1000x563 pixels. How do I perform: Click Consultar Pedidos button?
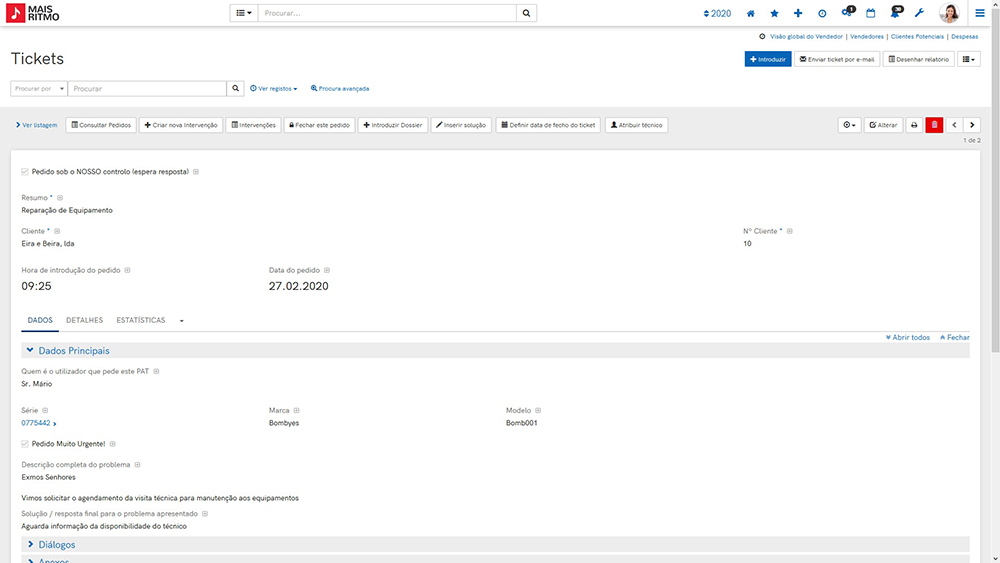tap(101, 125)
